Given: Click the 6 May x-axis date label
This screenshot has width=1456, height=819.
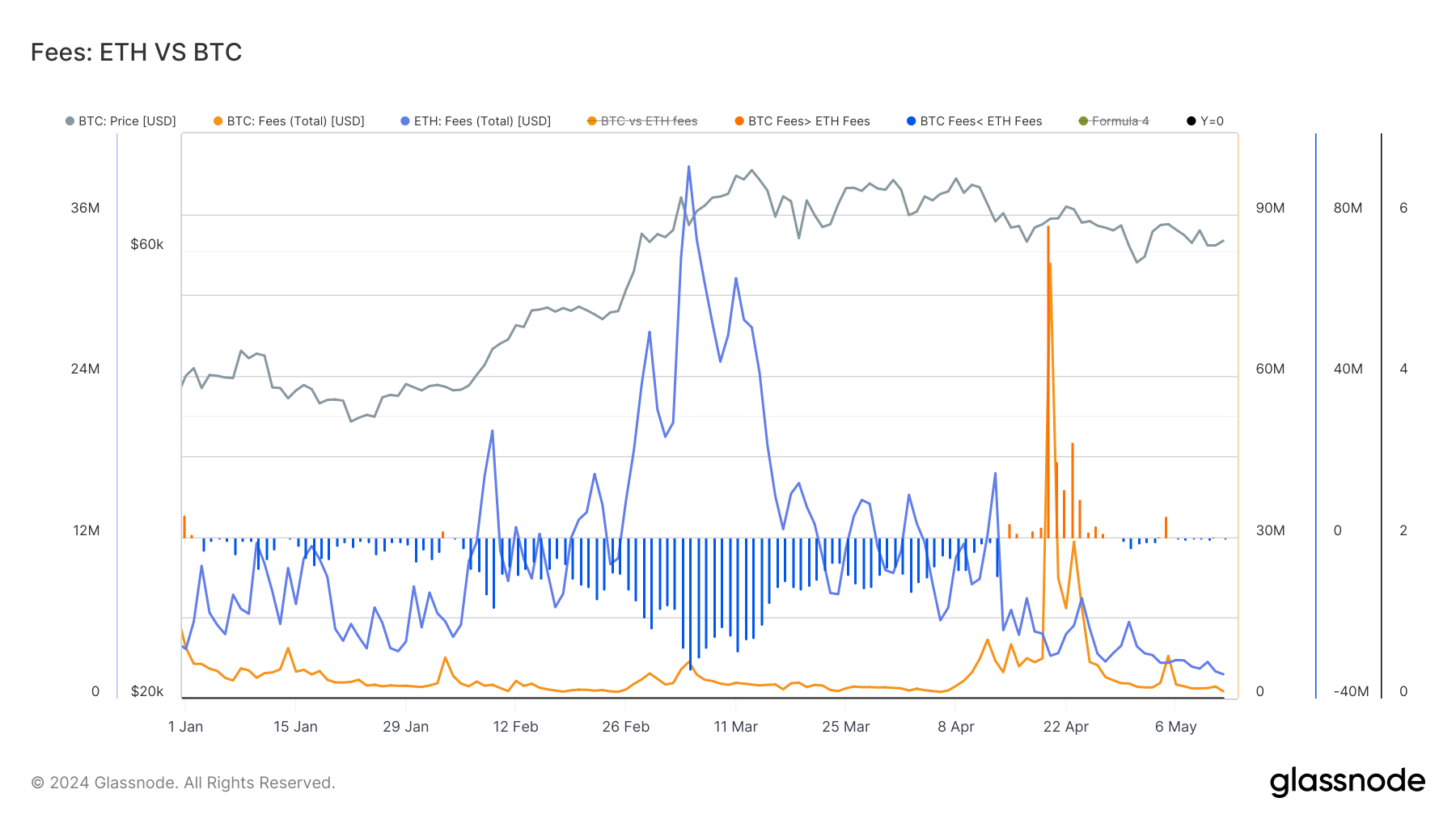Looking at the screenshot, I should tap(1175, 727).
